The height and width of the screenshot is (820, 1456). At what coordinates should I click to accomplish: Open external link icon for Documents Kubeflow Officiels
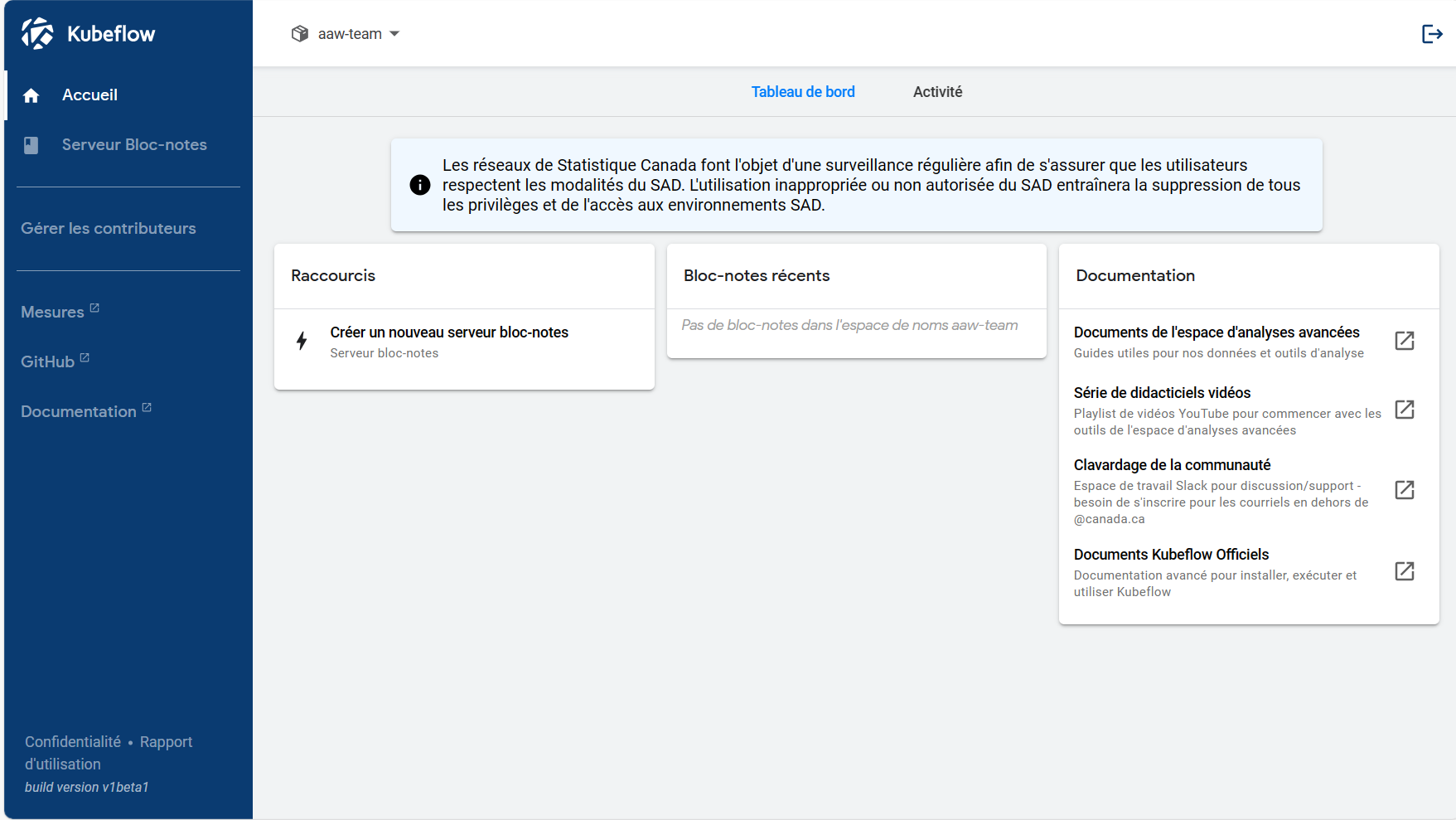(1405, 571)
